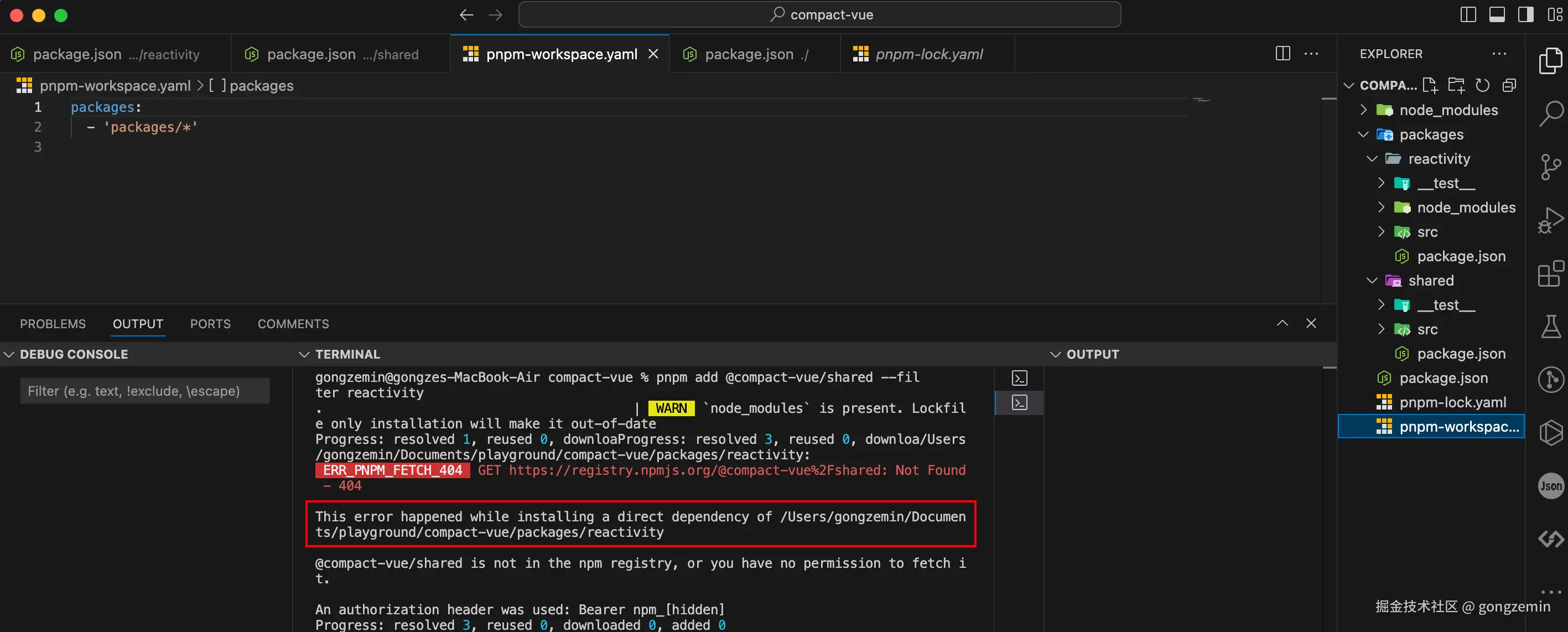Toggle the secondary side bar layout button
Image resolution: width=1568 pixels, height=632 pixels.
tap(1525, 14)
